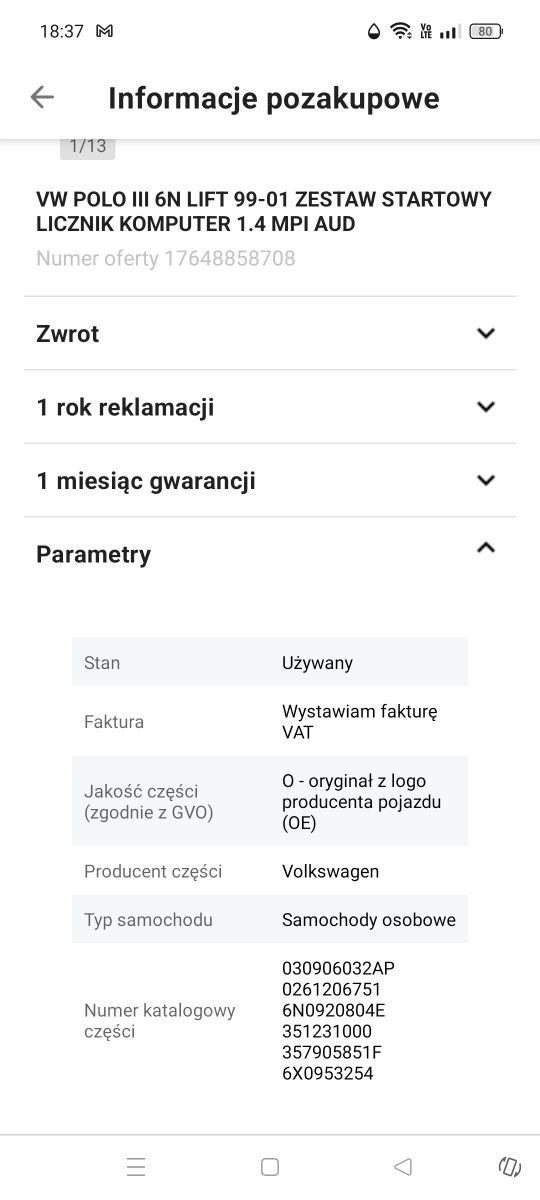This screenshot has width=540, height=1200.
Task: Tap part number 030906032AP
Action: pyautogui.click(x=331, y=968)
